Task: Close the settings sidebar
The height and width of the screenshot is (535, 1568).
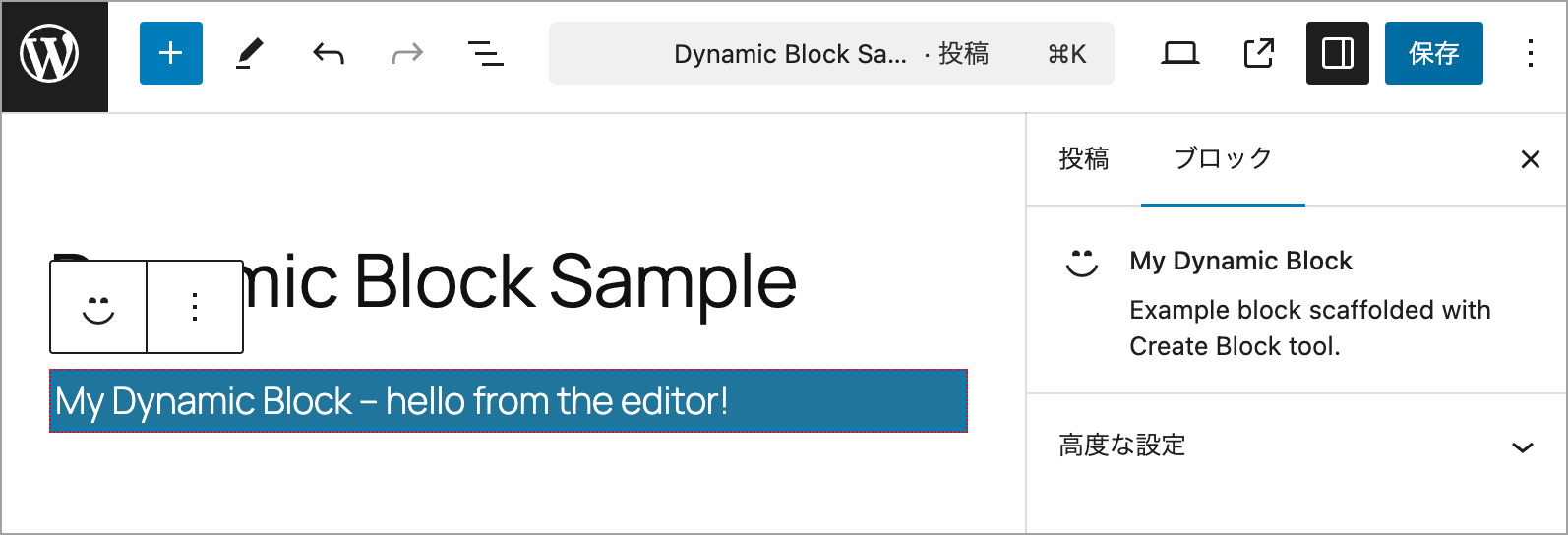Action: [1530, 159]
